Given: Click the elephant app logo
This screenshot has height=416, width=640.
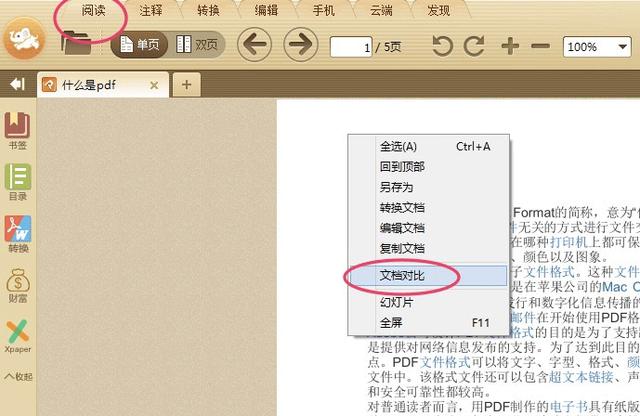Looking at the screenshot, I should [x=24, y=39].
